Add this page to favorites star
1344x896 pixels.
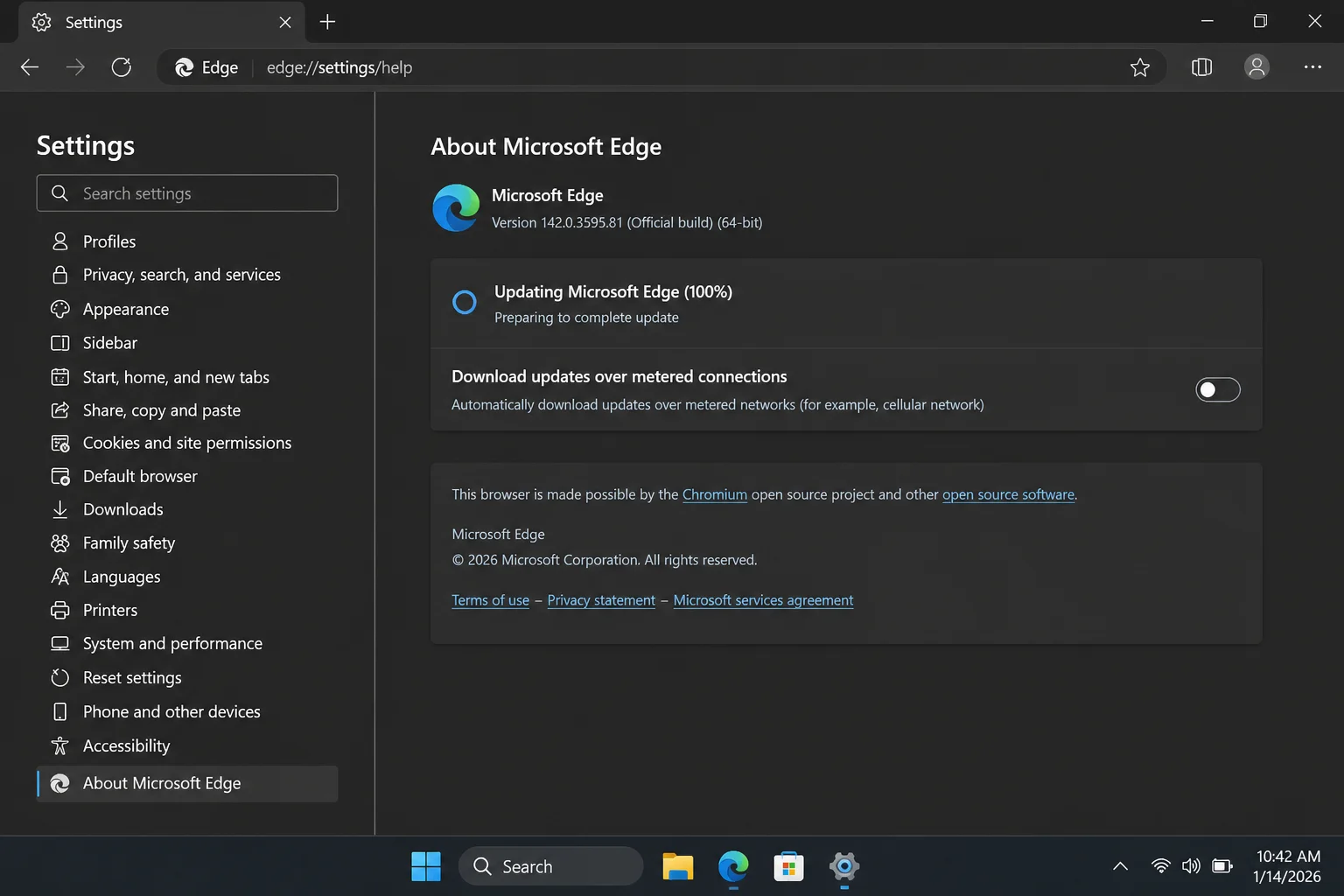click(1139, 67)
